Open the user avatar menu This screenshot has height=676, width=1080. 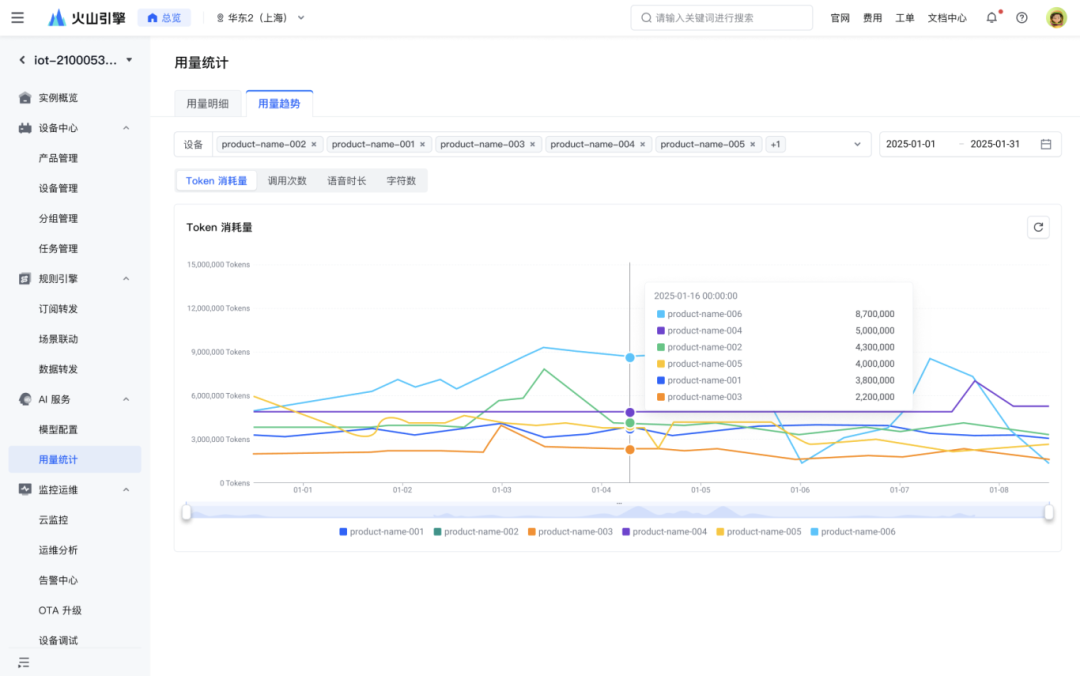pos(1056,18)
